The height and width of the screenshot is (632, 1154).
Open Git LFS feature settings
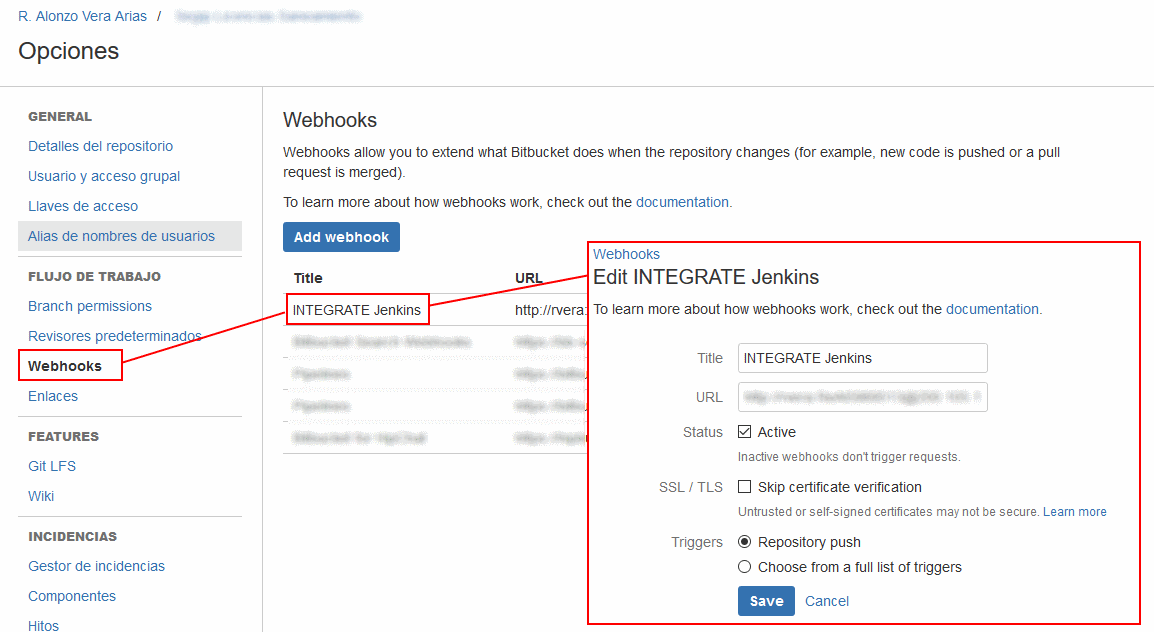point(52,466)
